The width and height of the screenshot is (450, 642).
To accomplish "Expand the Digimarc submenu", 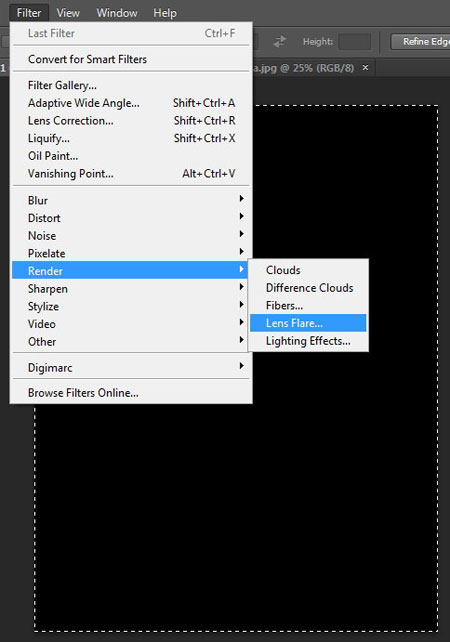I will (x=131, y=367).
